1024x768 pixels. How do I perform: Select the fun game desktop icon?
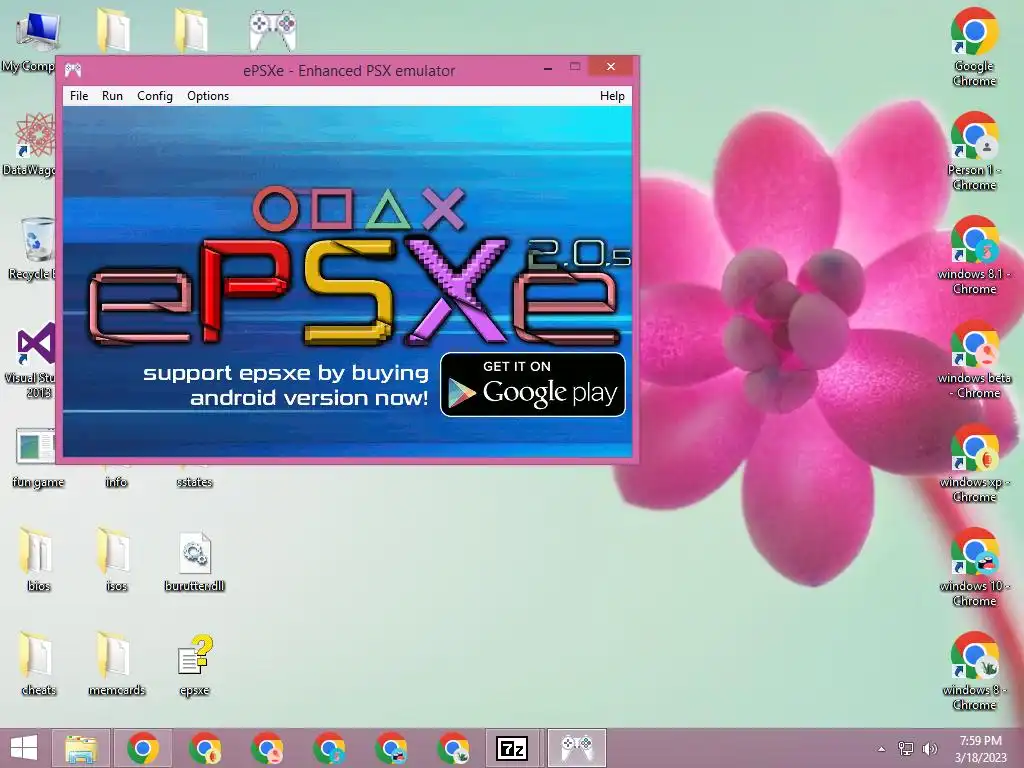(x=38, y=458)
